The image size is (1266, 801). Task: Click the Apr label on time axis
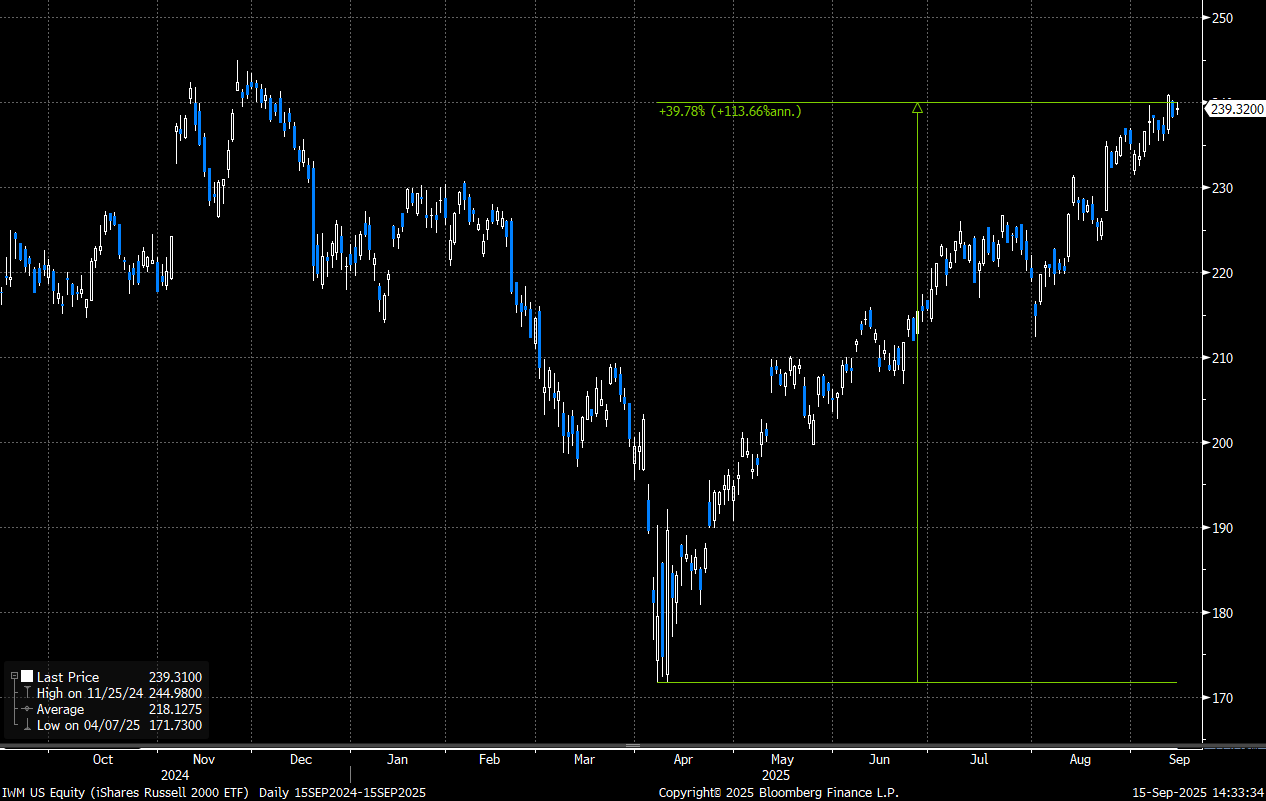point(683,760)
